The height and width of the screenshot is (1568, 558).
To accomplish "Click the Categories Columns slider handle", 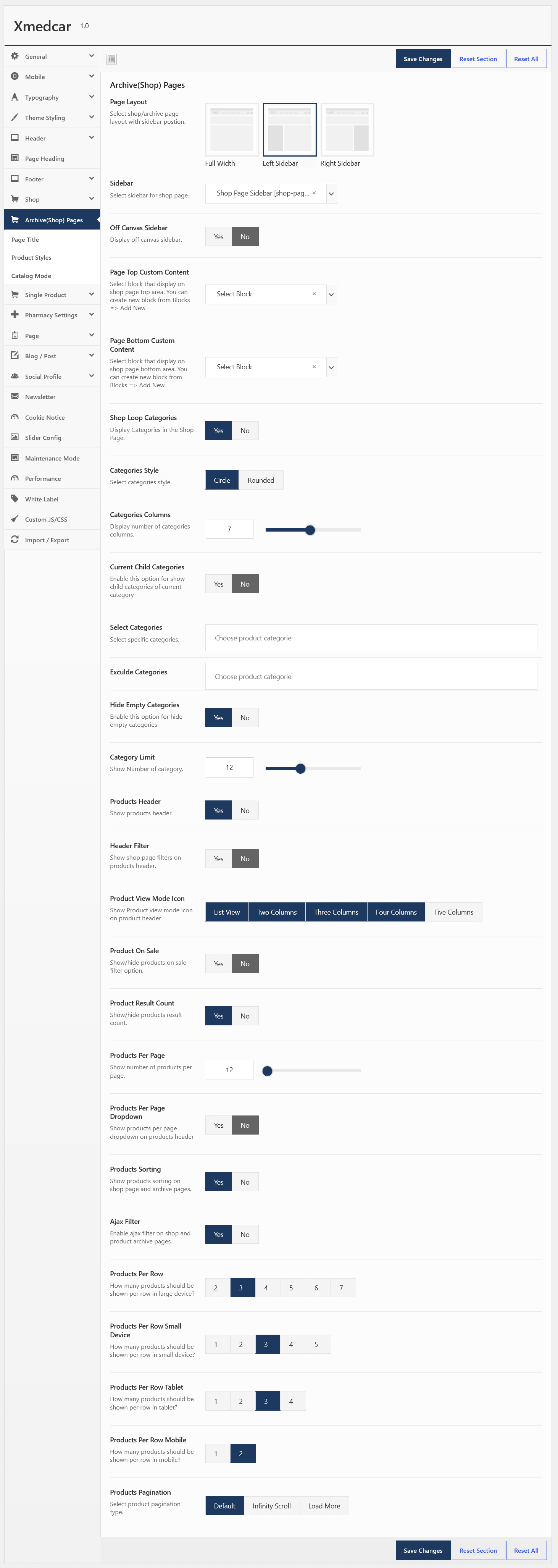I will 310,530.
